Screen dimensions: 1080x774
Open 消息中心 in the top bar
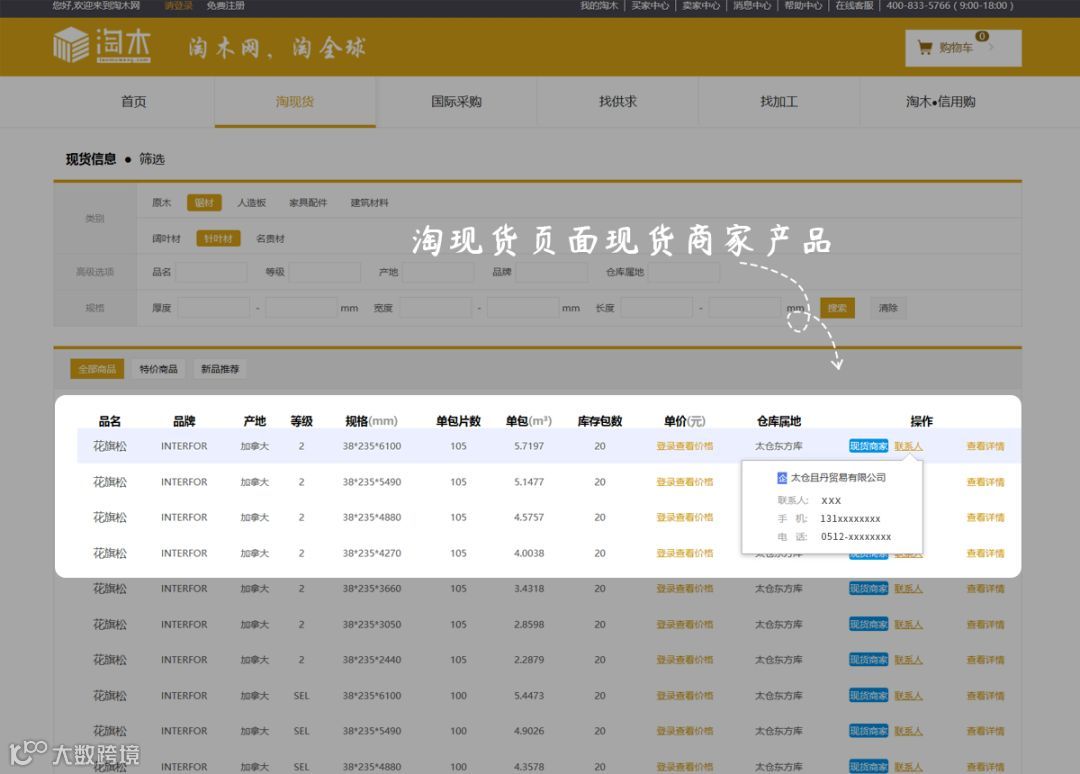[x=752, y=6]
